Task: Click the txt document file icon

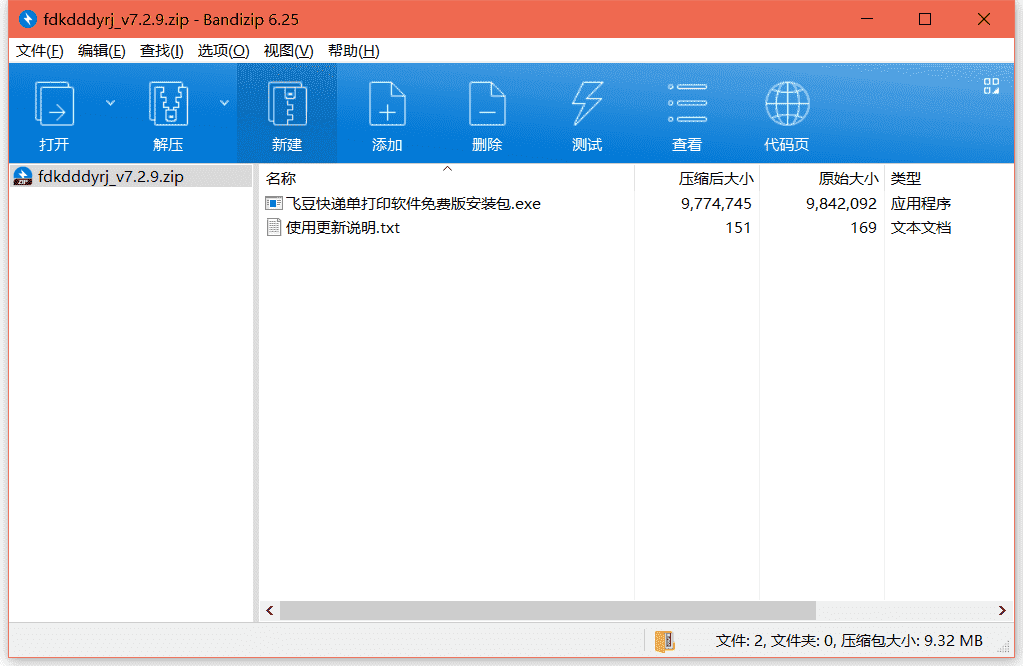Action: point(274,228)
